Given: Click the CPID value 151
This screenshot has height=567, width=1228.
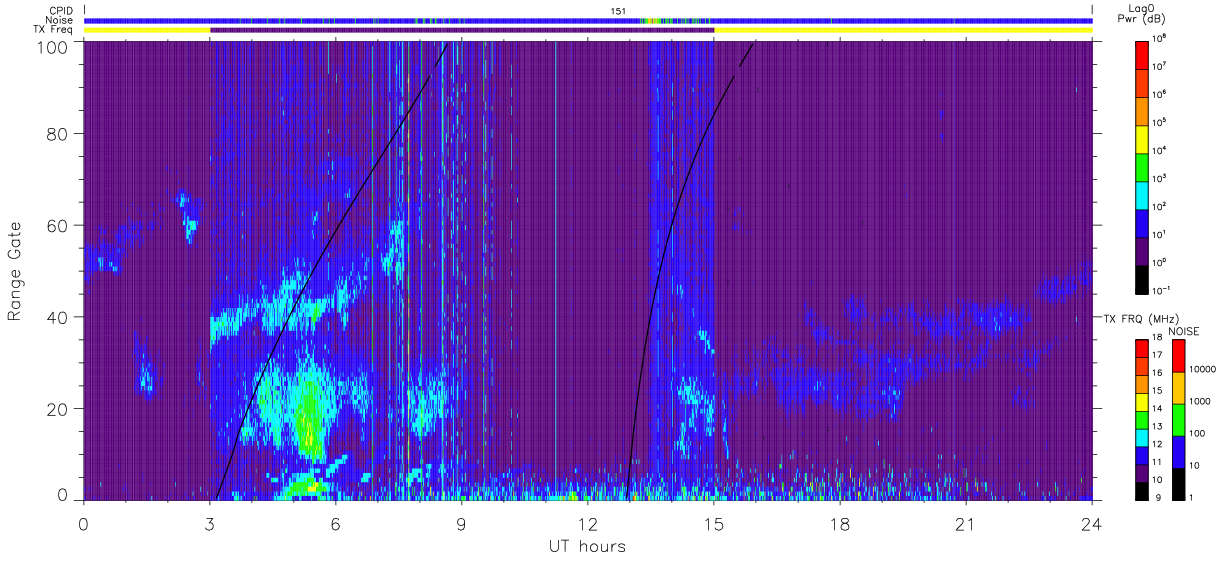Looking at the screenshot, I should [617, 11].
